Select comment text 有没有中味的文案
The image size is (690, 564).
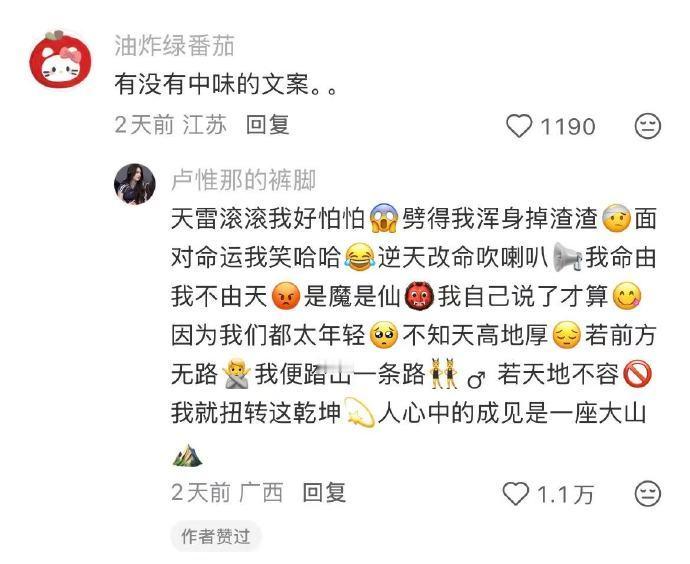pyautogui.click(x=212, y=84)
